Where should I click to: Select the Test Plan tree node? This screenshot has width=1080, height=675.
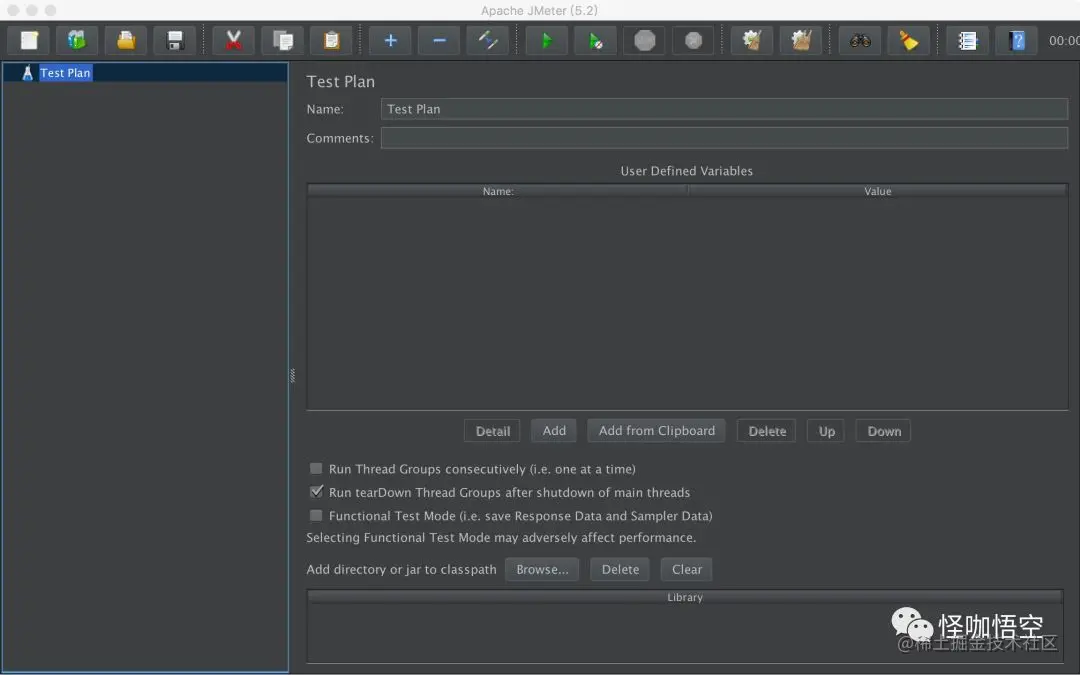(x=65, y=73)
